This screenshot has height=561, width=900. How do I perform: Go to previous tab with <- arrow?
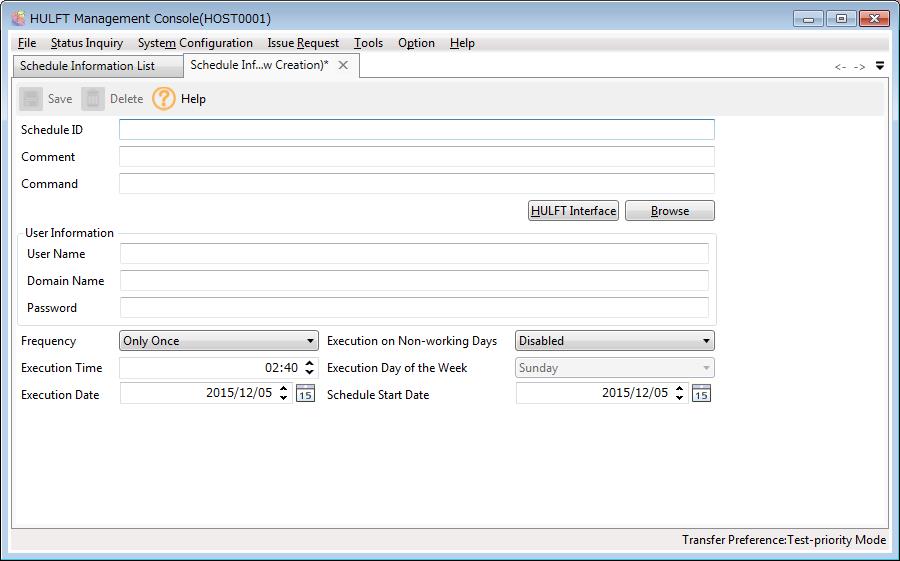(x=840, y=67)
